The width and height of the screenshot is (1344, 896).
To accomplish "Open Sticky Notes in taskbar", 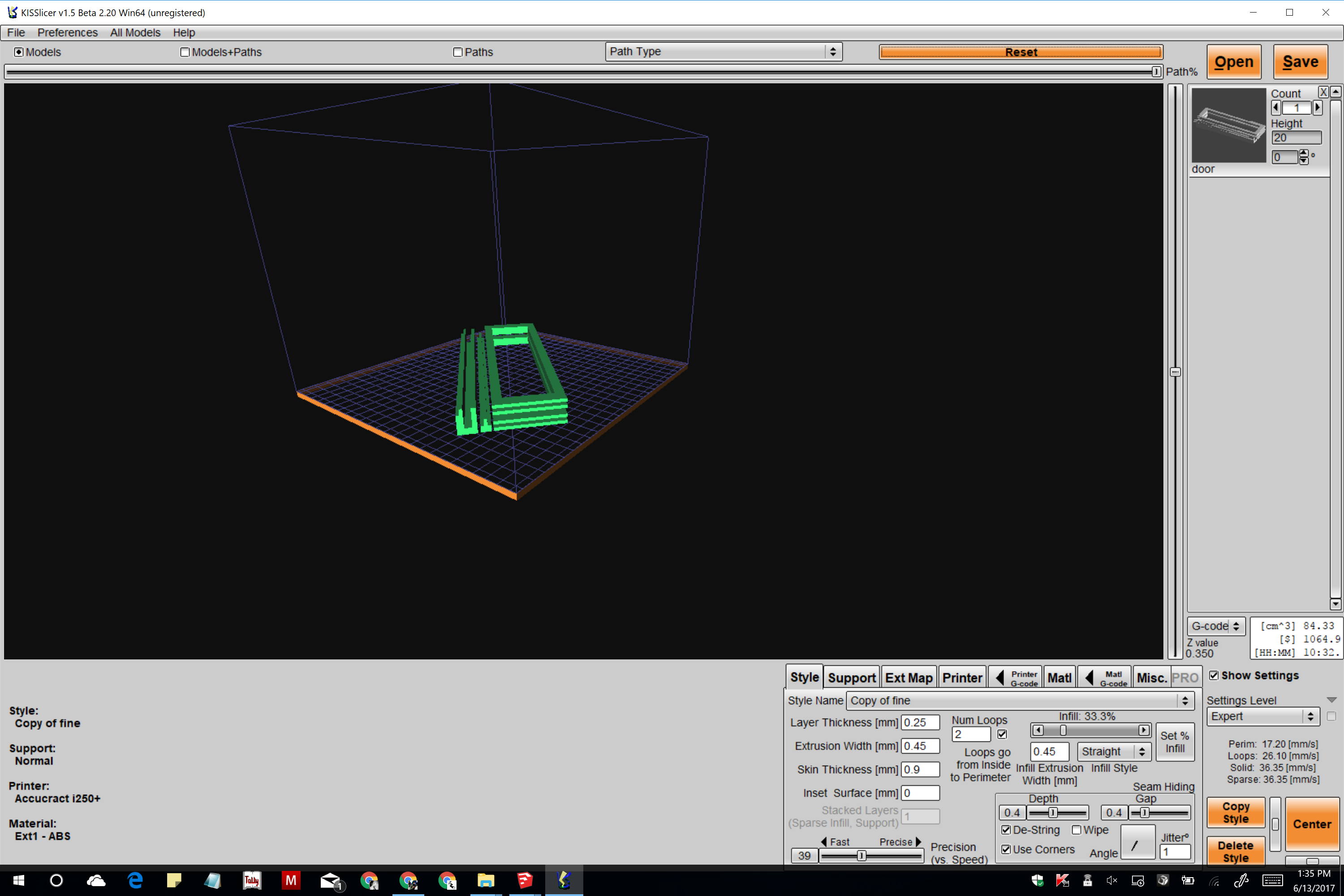I will coord(174,881).
